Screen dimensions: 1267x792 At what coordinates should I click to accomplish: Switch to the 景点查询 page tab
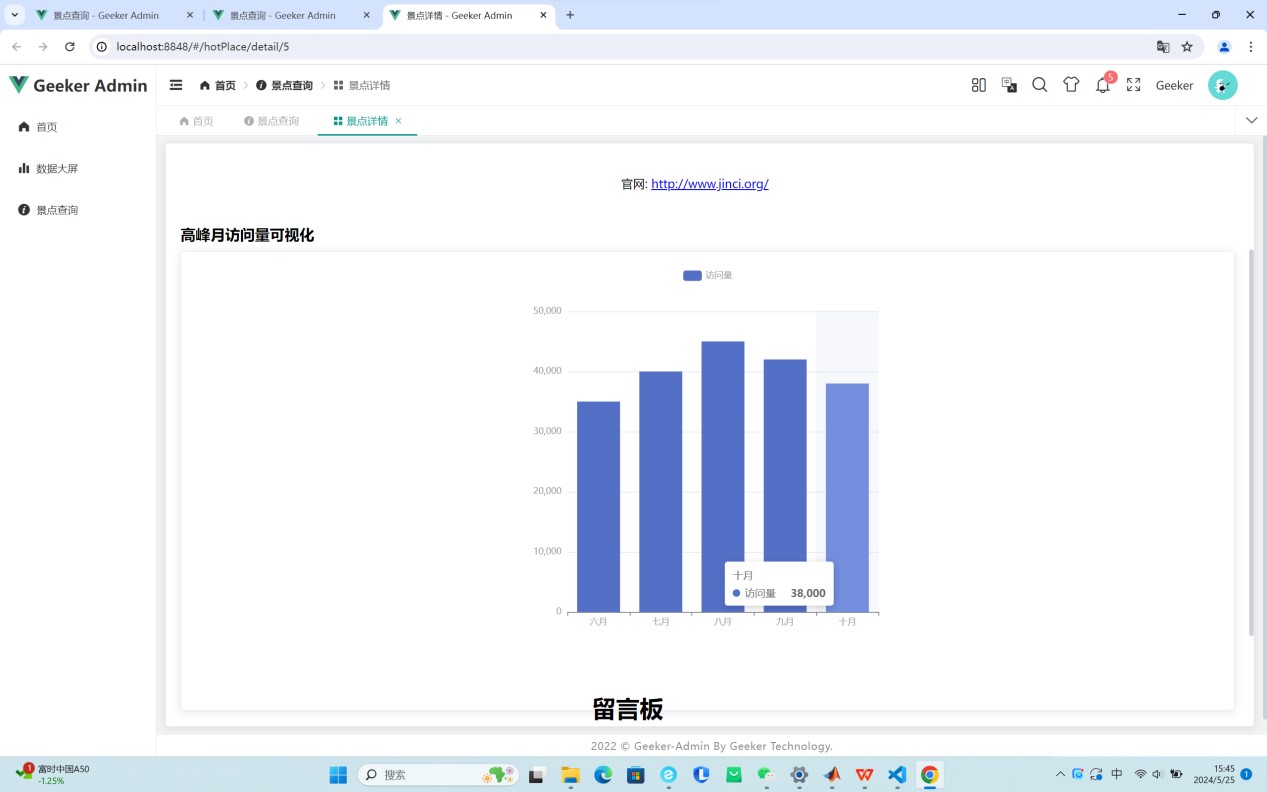coord(271,121)
